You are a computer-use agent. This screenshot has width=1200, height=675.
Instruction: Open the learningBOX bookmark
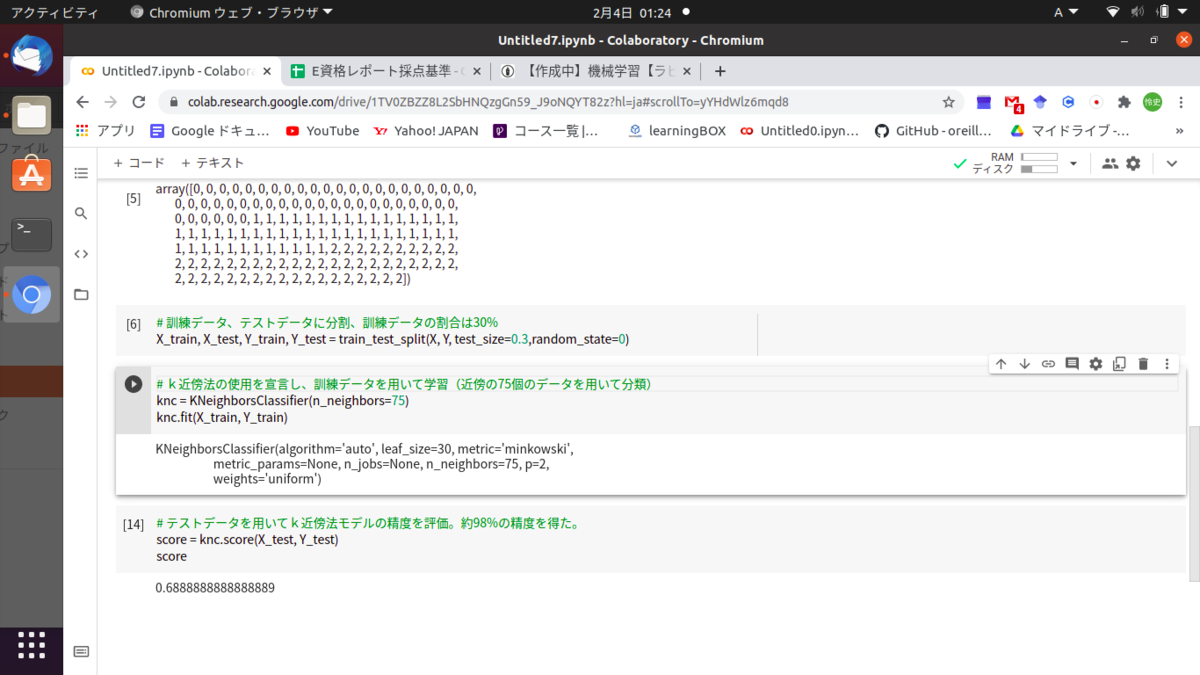click(x=677, y=131)
